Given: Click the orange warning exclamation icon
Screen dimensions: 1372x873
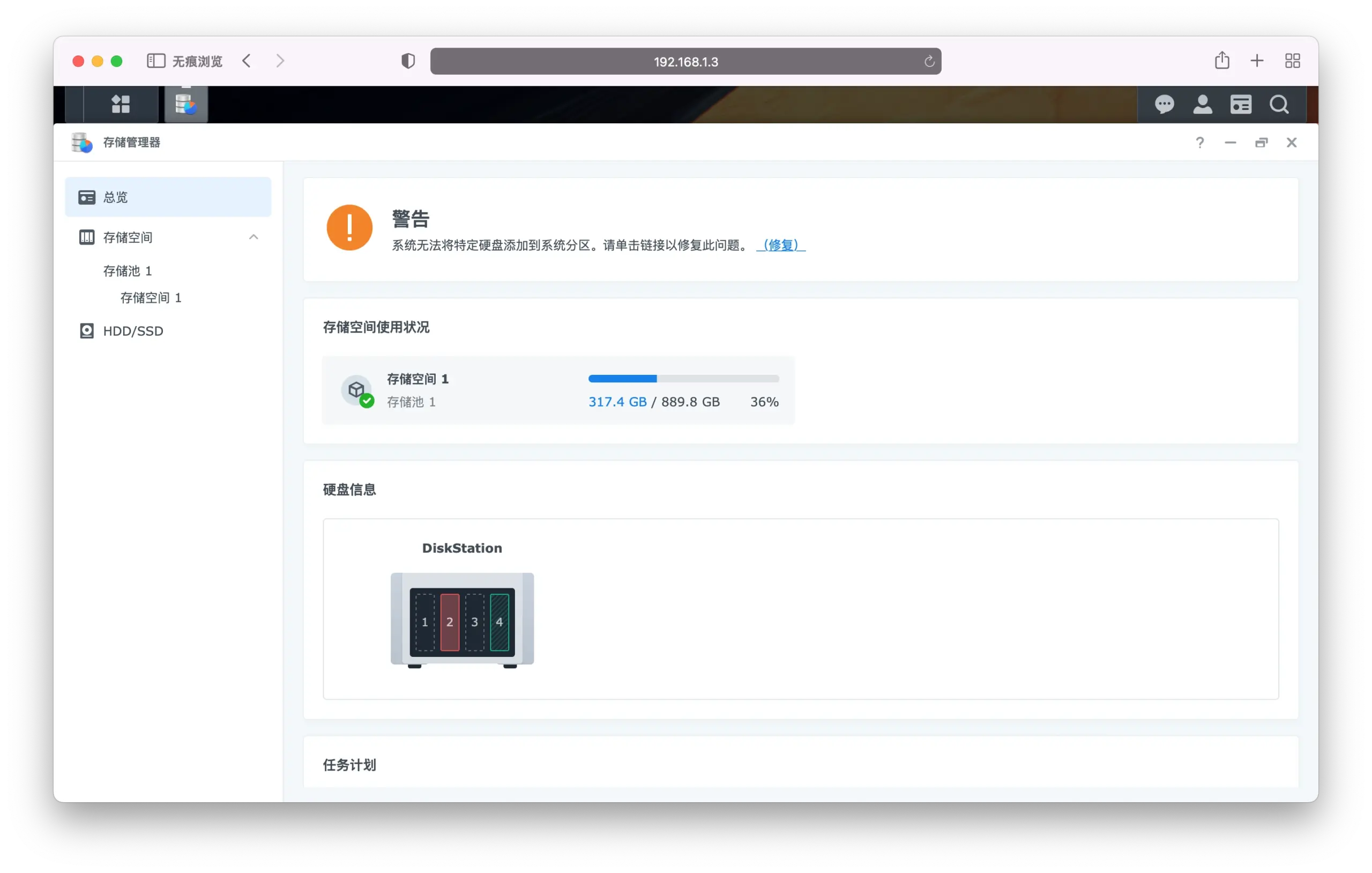Looking at the screenshot, I should click(x=349, y=227).
